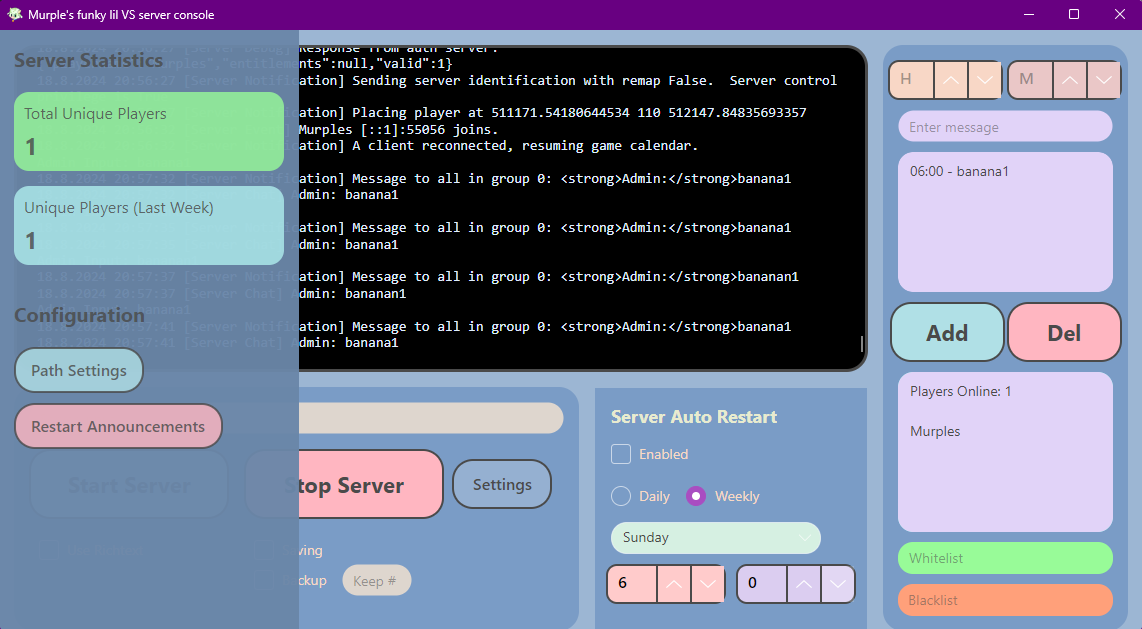Decrease the announcement hour (H) value
1142x629 pixels.
click(x=985, y=80)
